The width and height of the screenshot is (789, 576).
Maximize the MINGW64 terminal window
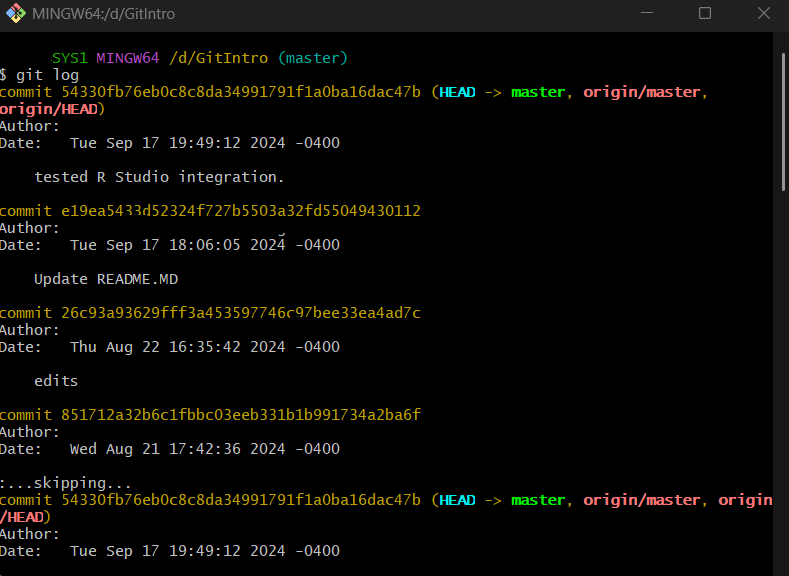coord(705,13)
